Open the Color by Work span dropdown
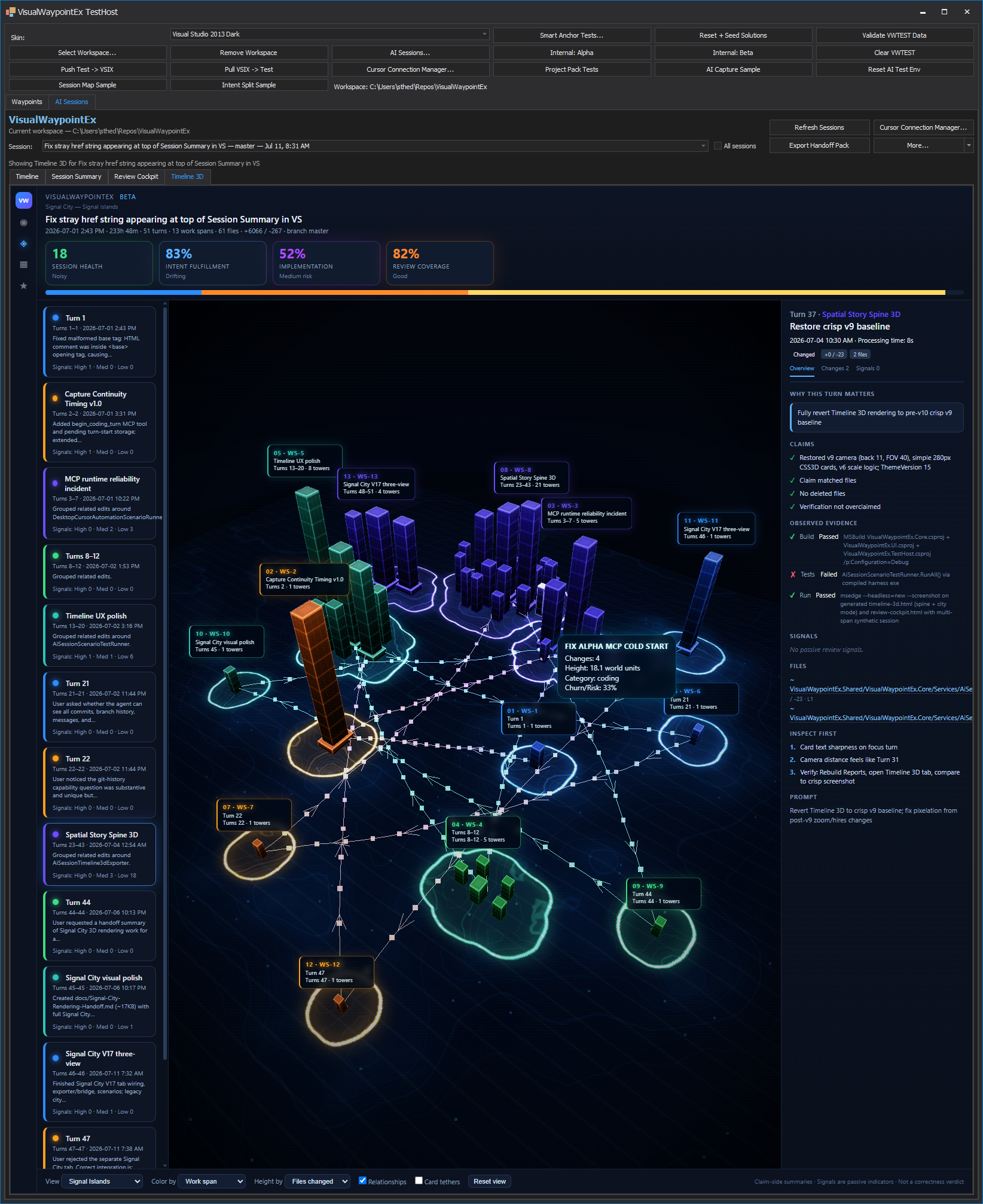The height and width of the screenshot is (1204, 983). (x=212, y=1181)
